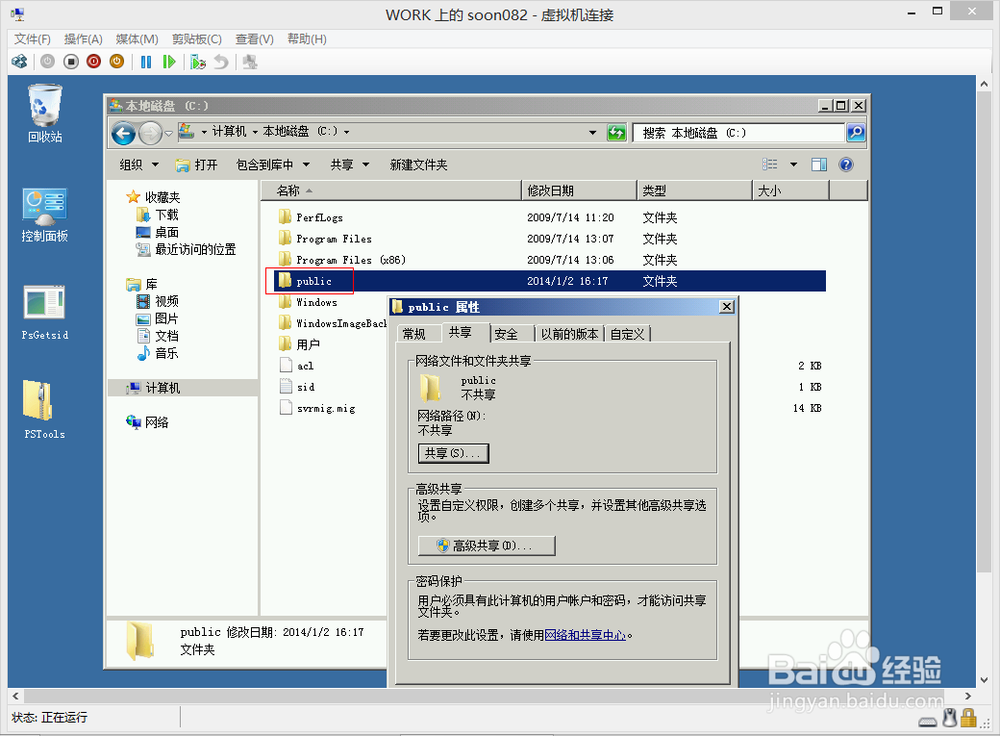This screenshot has height=736, width=1000.
Task: Click the 共享(S)... button
Action: 453,453
